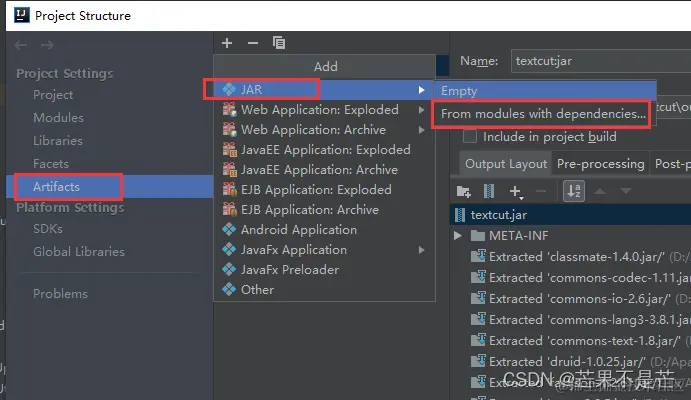
Task: Click the JavaFx Preloader icon
Action: coord(229,270)
